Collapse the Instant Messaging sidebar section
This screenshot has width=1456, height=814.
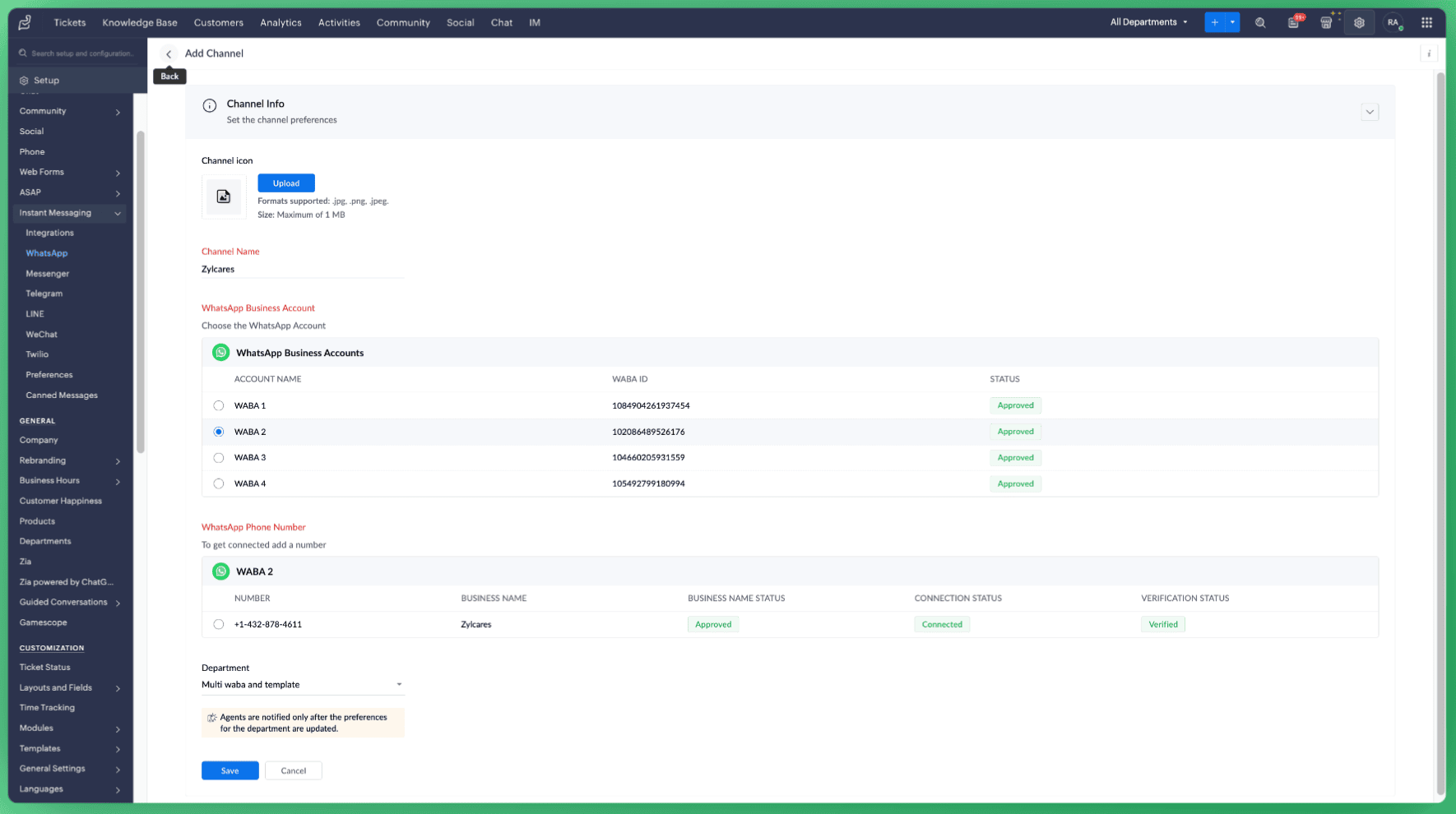(118, 214)
